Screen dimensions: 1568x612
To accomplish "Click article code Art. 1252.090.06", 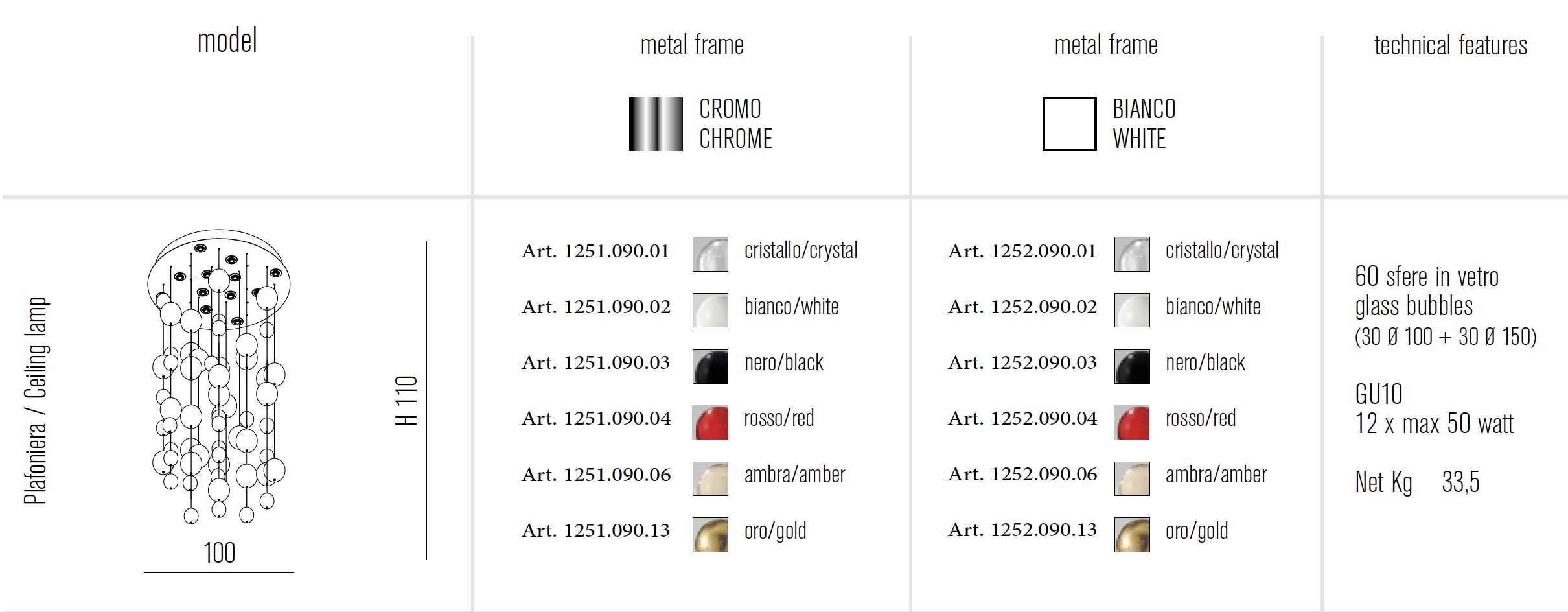I will click(x=1022, y=474).
